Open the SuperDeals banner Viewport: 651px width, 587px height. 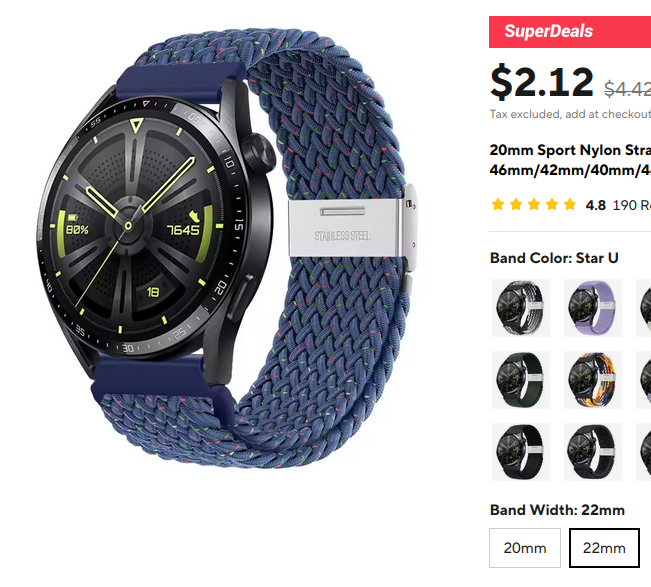[x=570, y=32]
